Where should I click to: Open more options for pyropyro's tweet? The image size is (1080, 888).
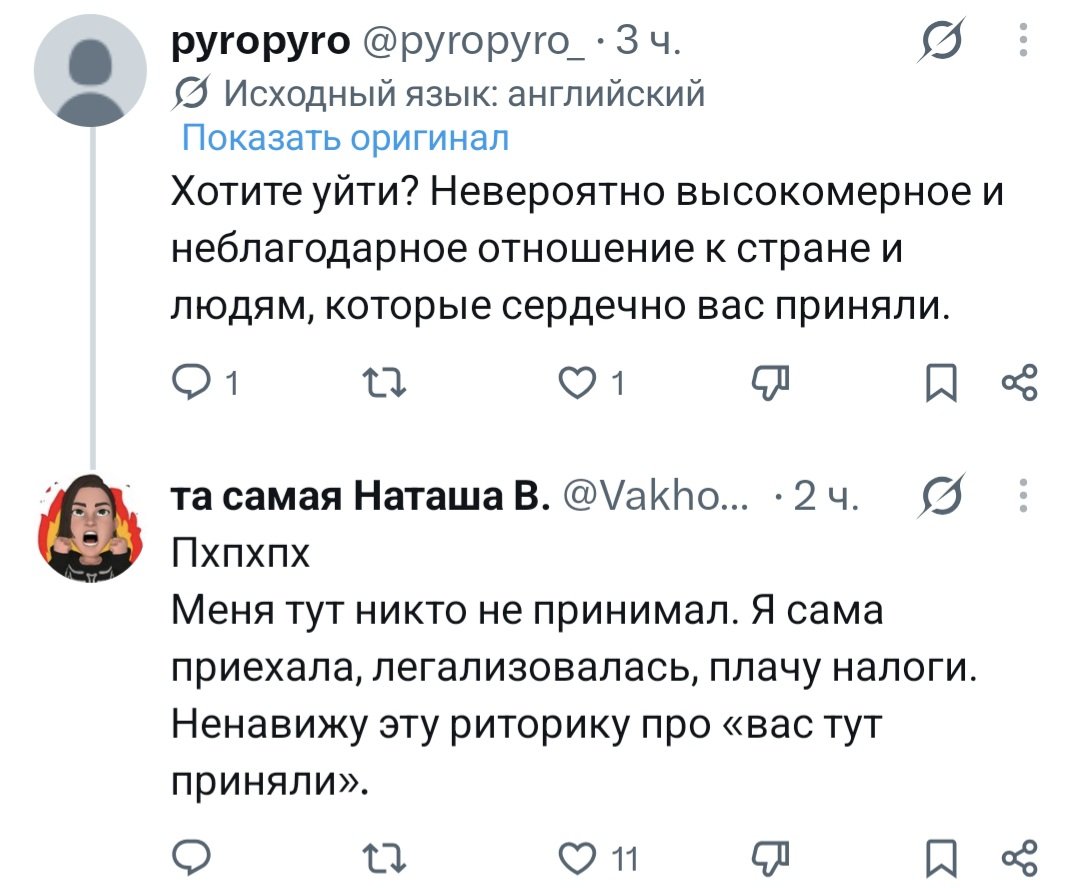pos(1024,40)
